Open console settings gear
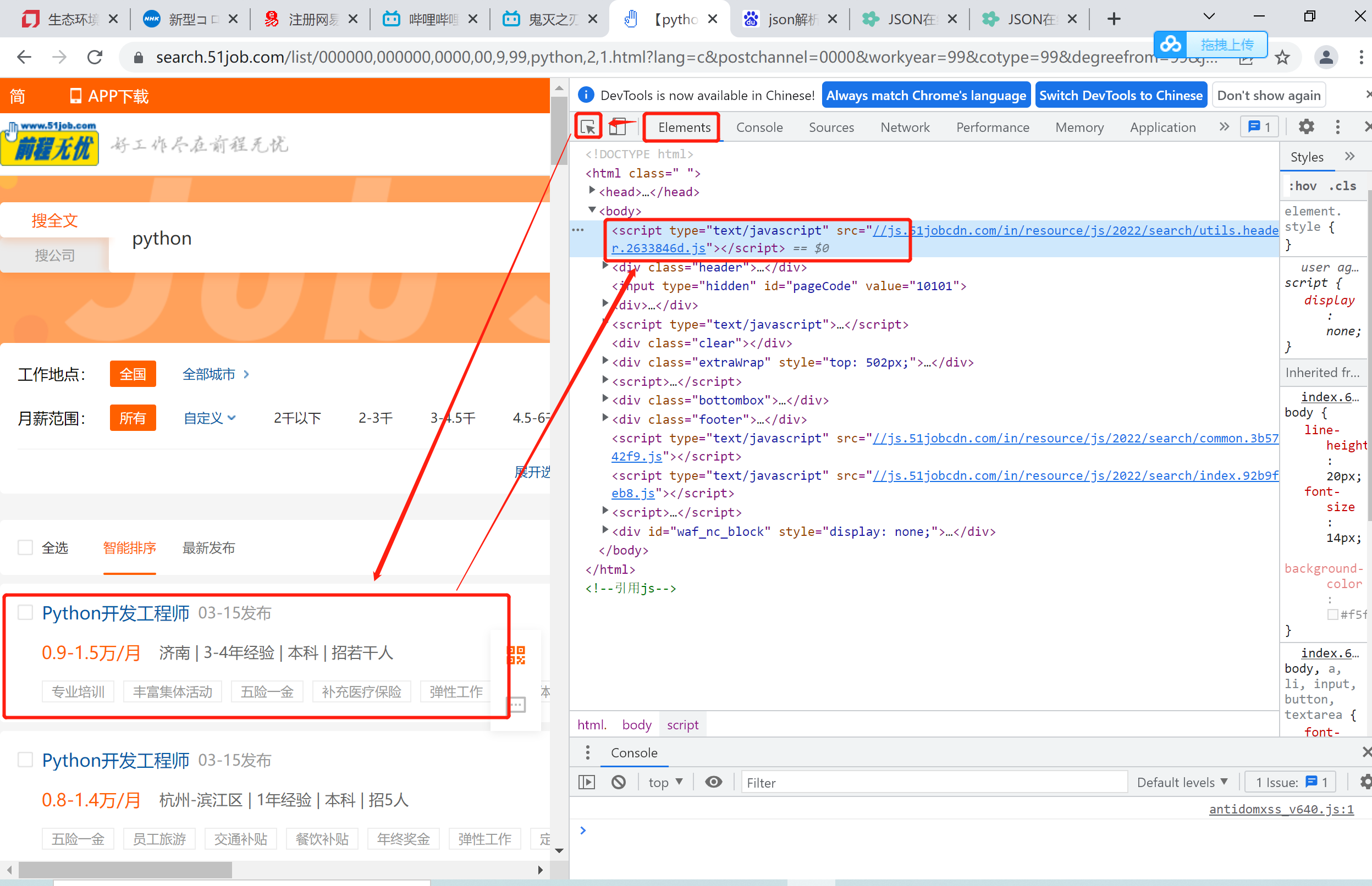Image resolution: width=1372 pixels, height=886 pixels. (x=1365, y=782)
